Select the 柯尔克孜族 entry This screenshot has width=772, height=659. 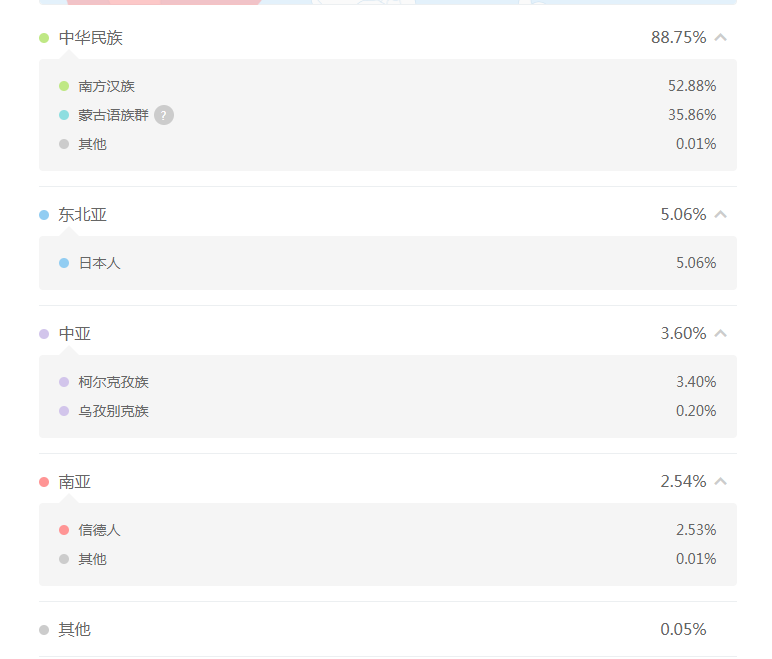113,382
